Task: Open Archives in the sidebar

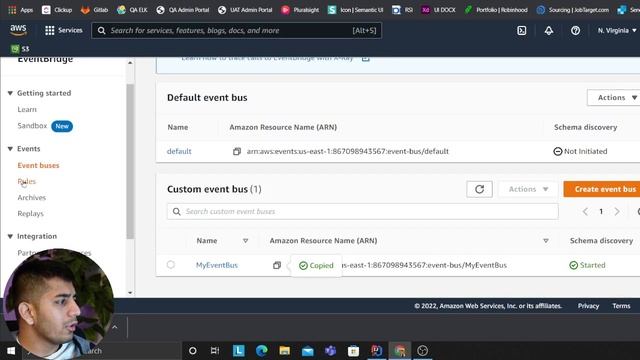Action: point(31,198)
